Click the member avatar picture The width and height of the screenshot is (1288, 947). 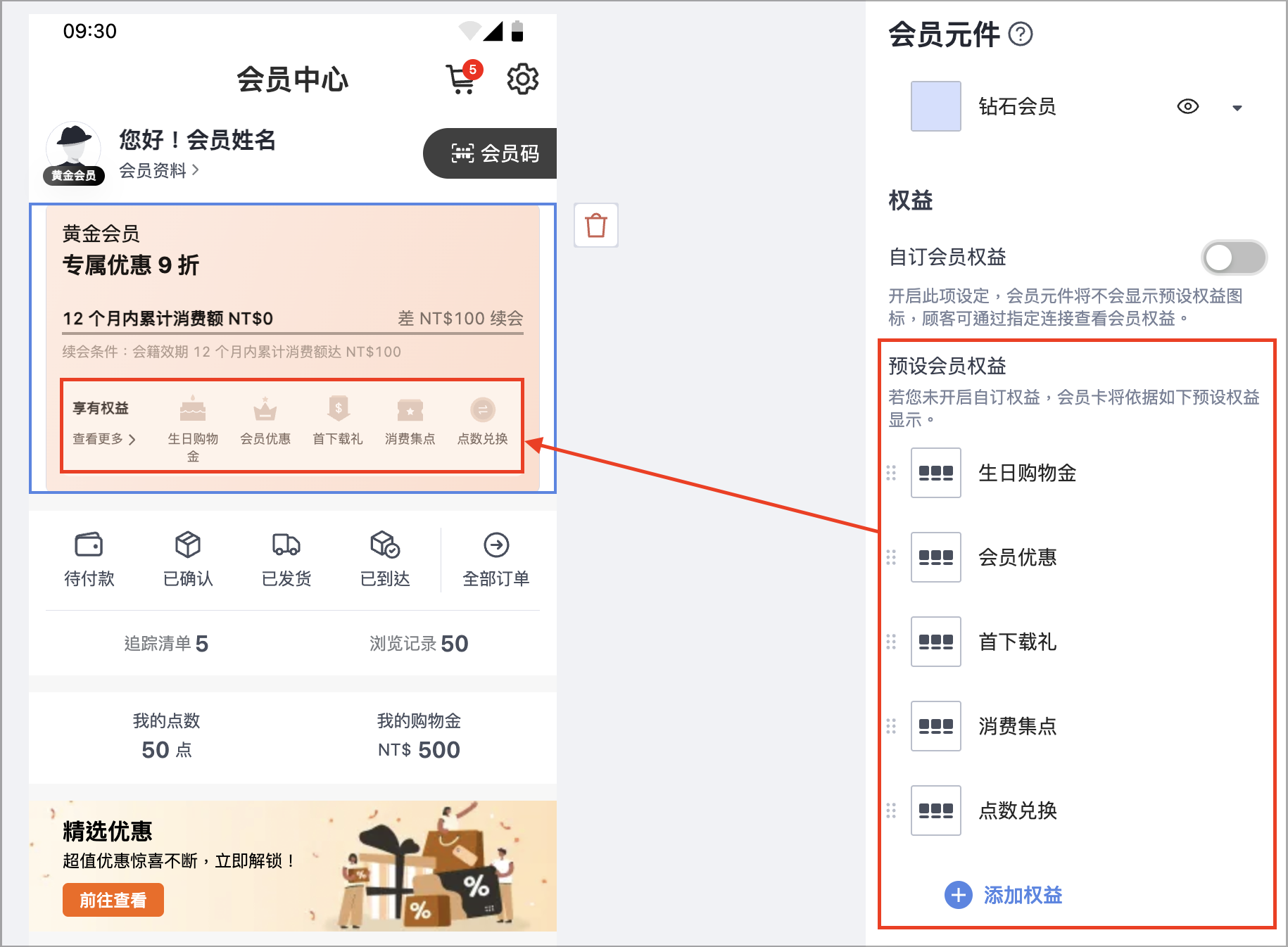pos(73,148)
